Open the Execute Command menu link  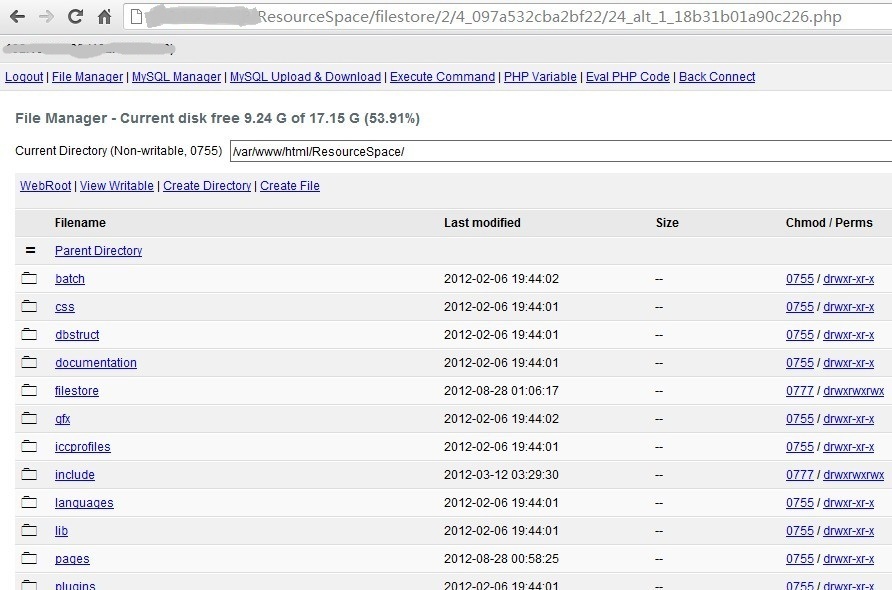coord(442,77)
